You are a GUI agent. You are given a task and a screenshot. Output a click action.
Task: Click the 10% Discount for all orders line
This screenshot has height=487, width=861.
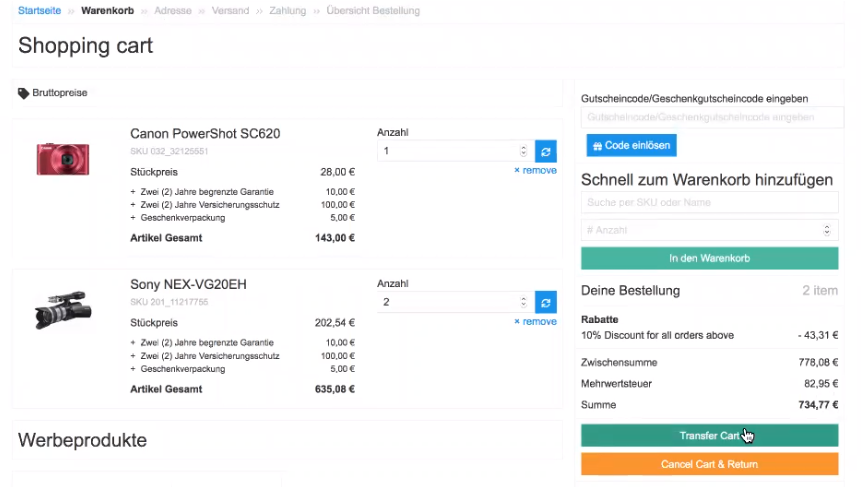(657, 335)
